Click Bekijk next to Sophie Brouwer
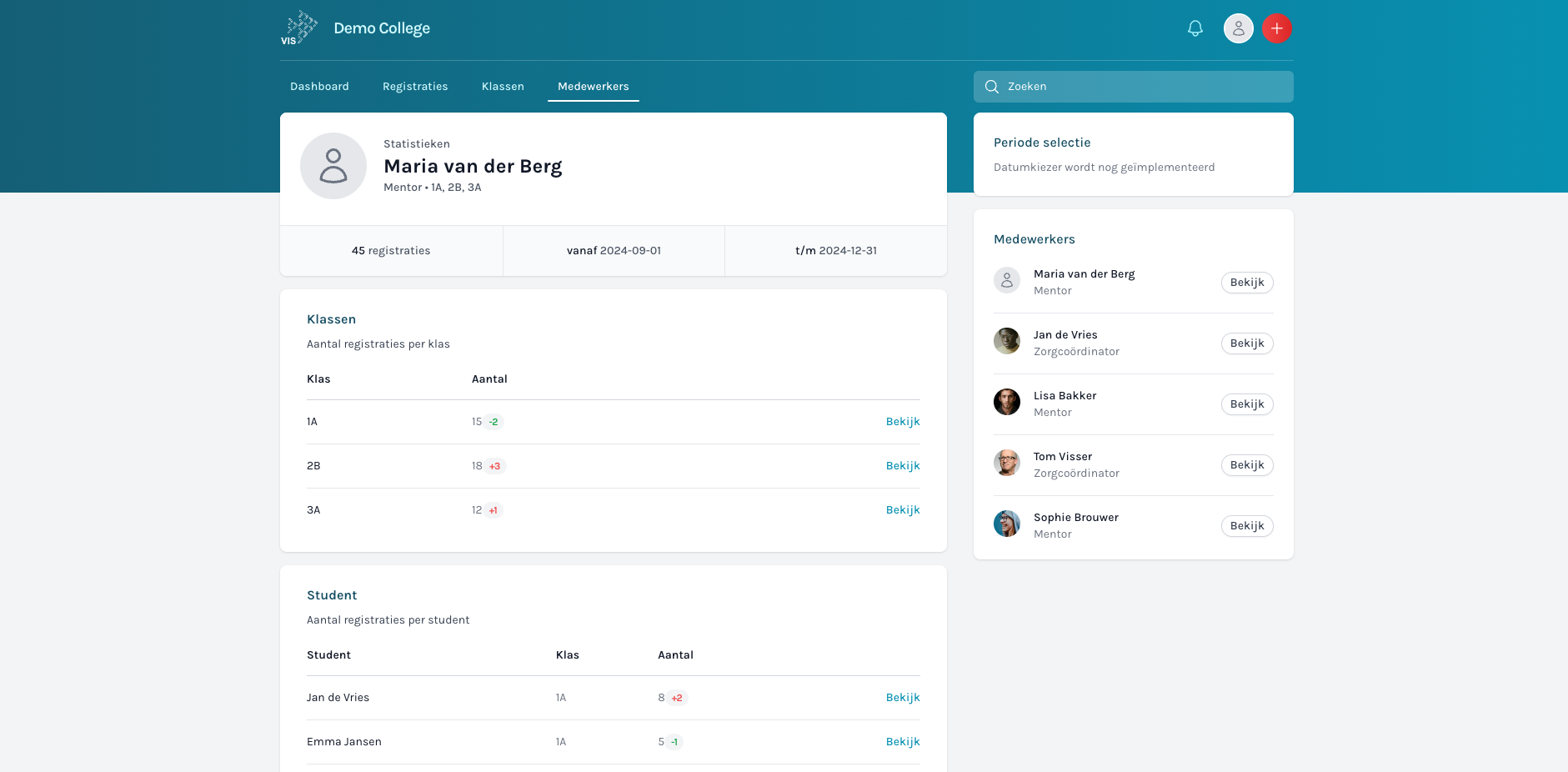The height and width of the screenshot is (772, 1568). point(1246,525)
